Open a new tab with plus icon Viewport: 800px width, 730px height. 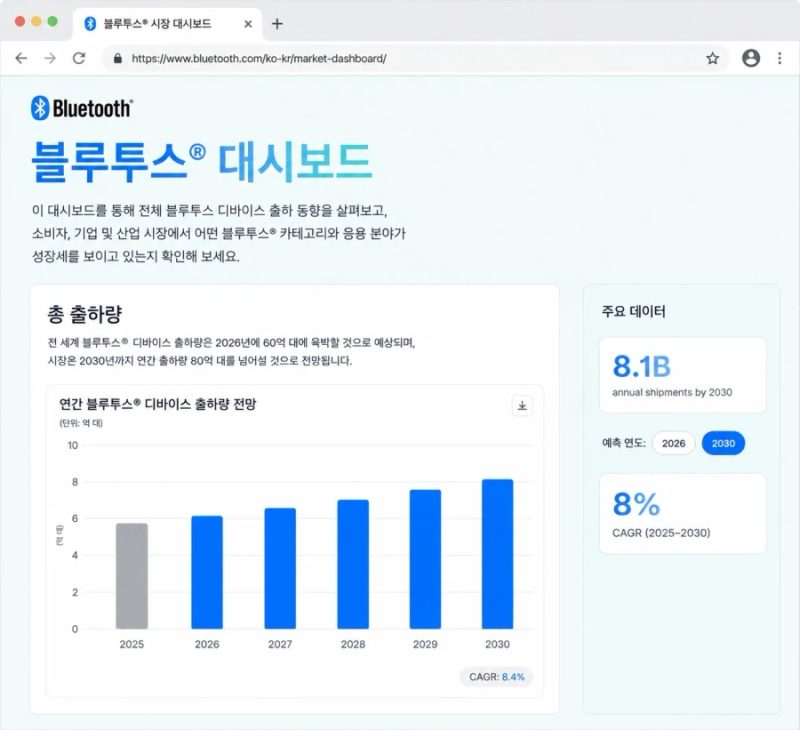[x=277, y=24]
